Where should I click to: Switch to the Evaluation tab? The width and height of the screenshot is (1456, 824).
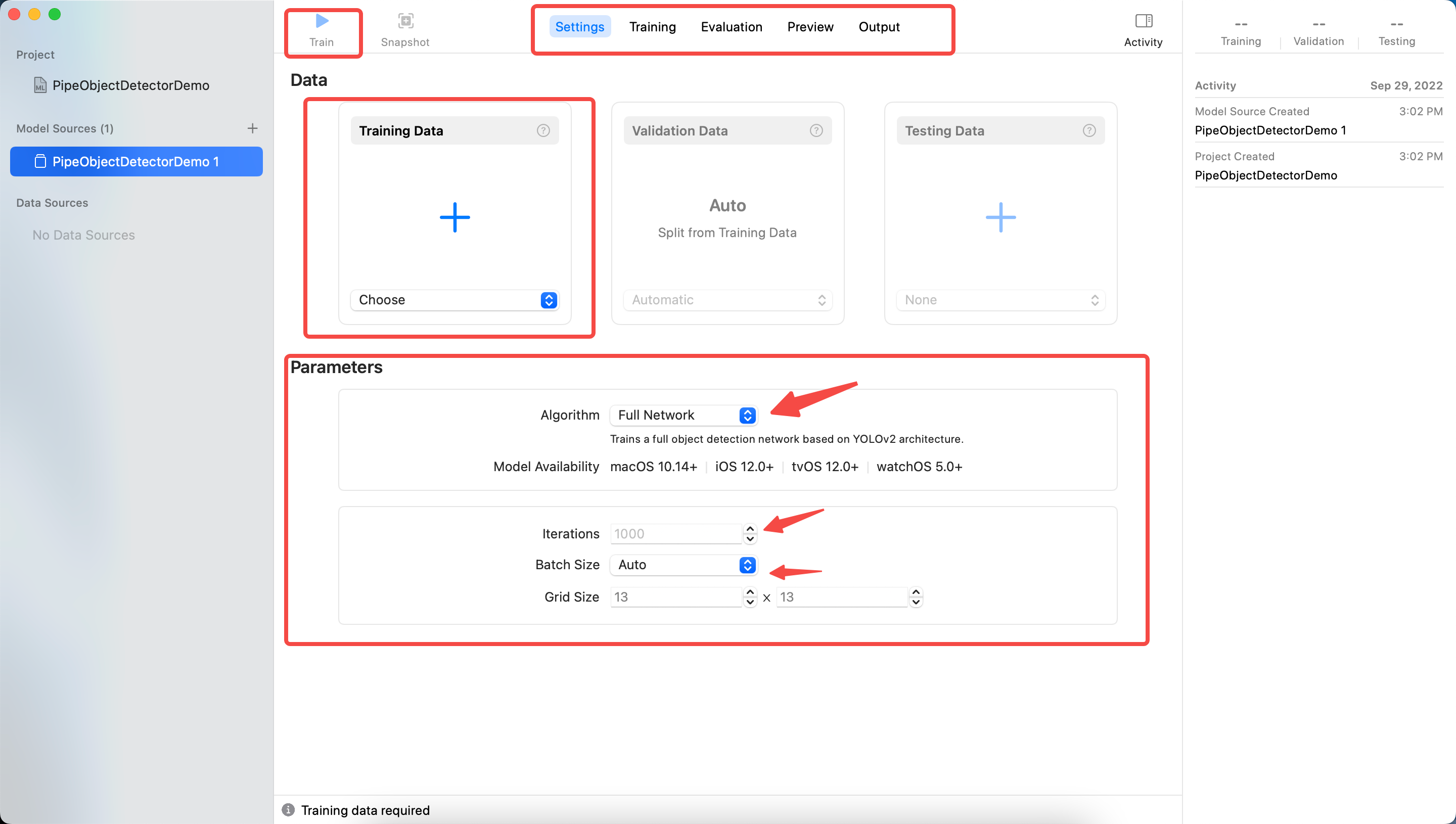pyautogui.click(x=731, y=27)
